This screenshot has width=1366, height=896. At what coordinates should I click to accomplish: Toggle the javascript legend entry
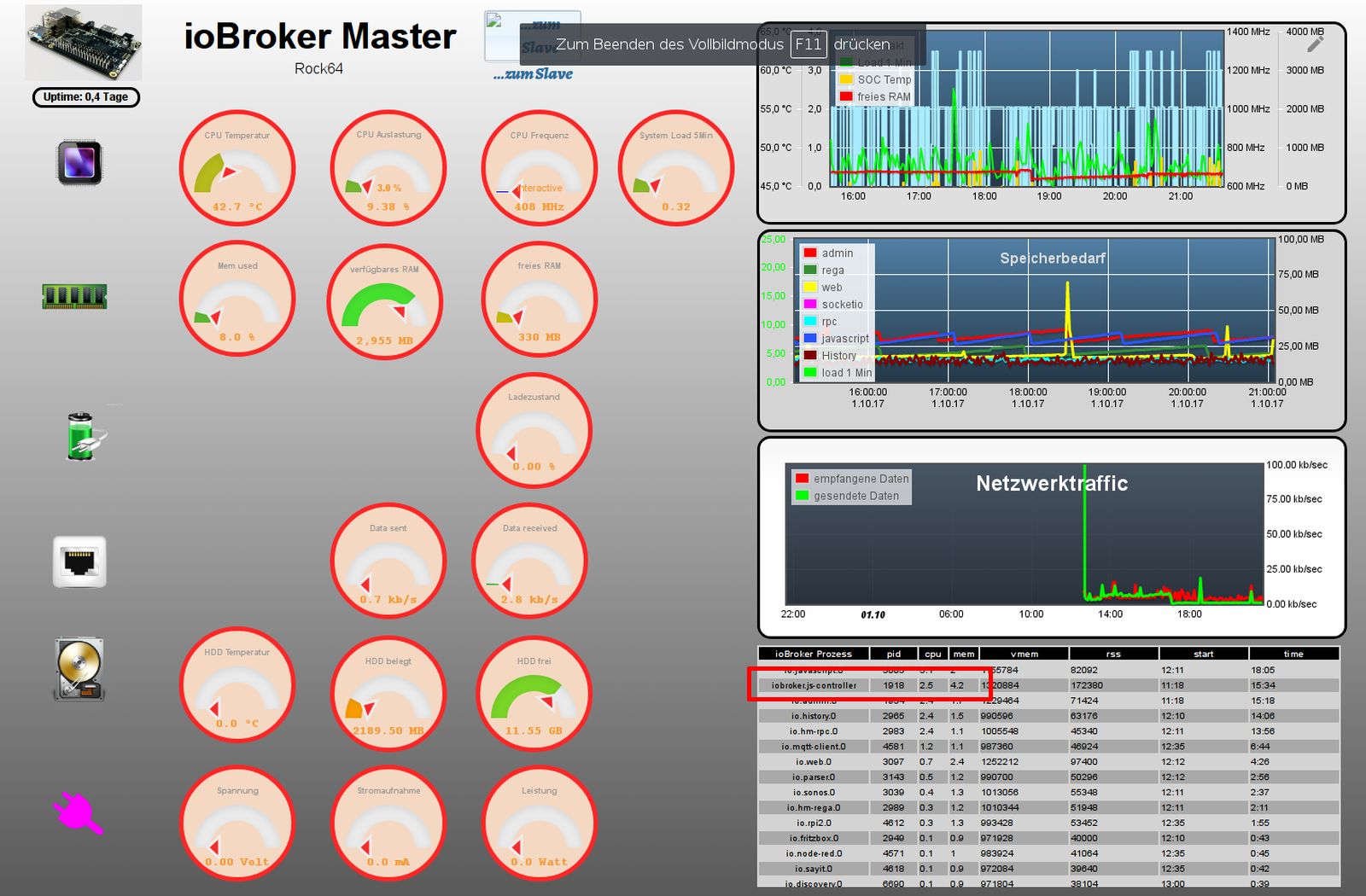[837, 339]
